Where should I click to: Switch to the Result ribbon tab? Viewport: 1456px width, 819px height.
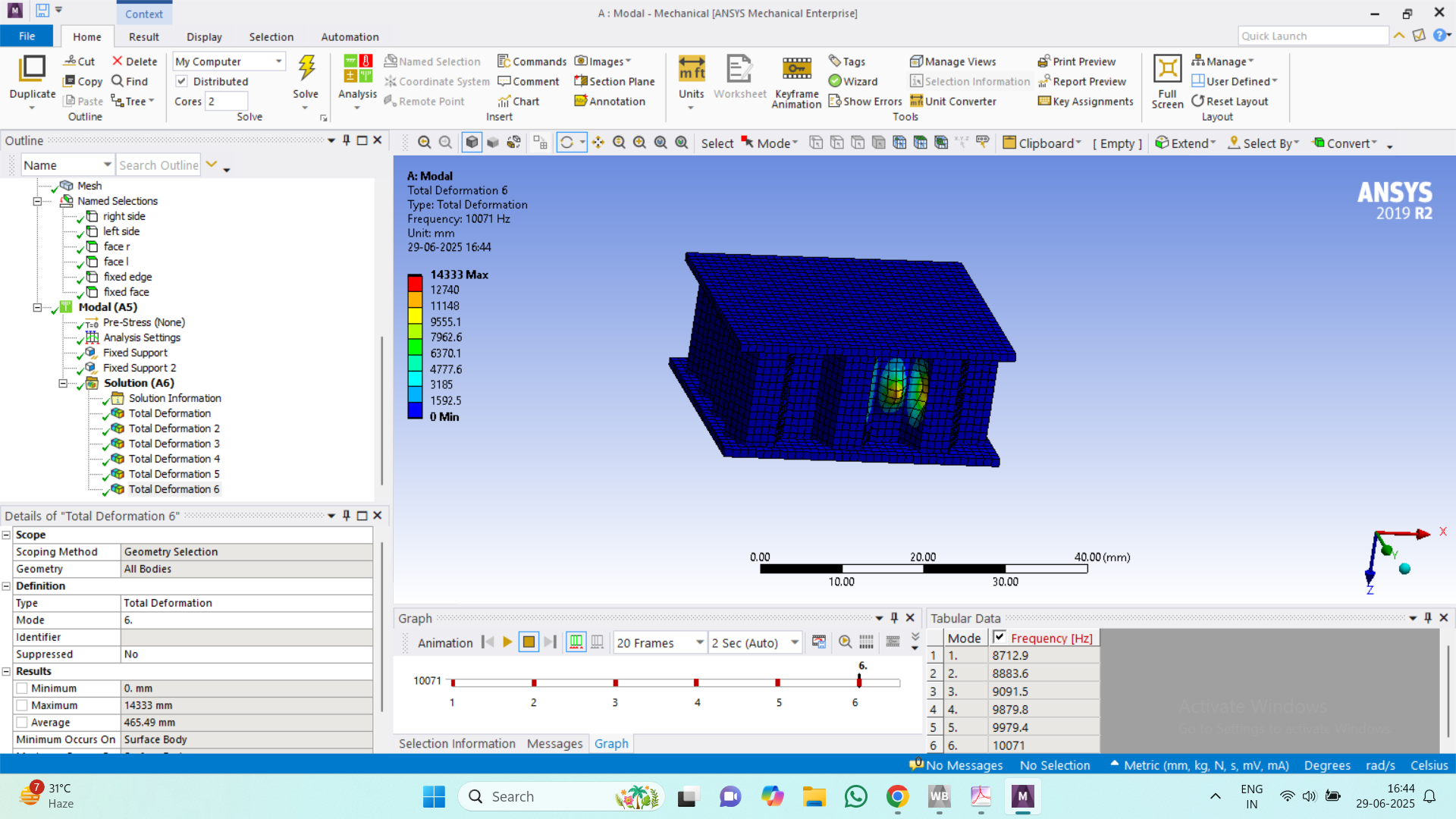(x=143, y=36)
